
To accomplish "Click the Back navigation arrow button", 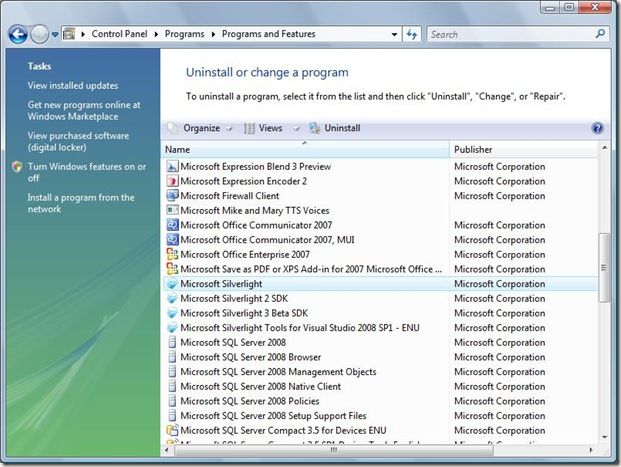I will [x=18, y=34].
